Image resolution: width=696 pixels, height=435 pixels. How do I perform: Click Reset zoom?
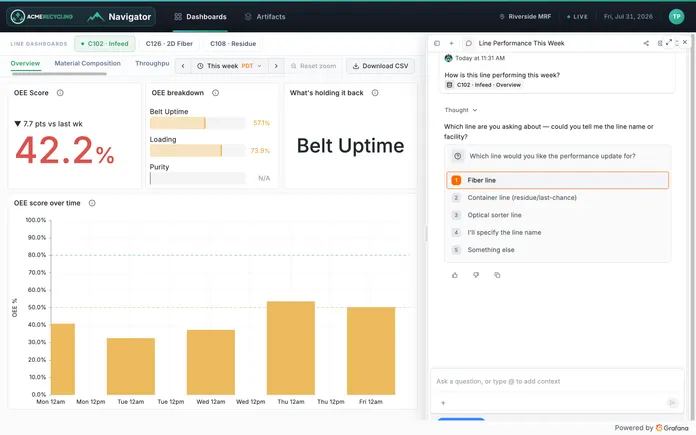313,66
